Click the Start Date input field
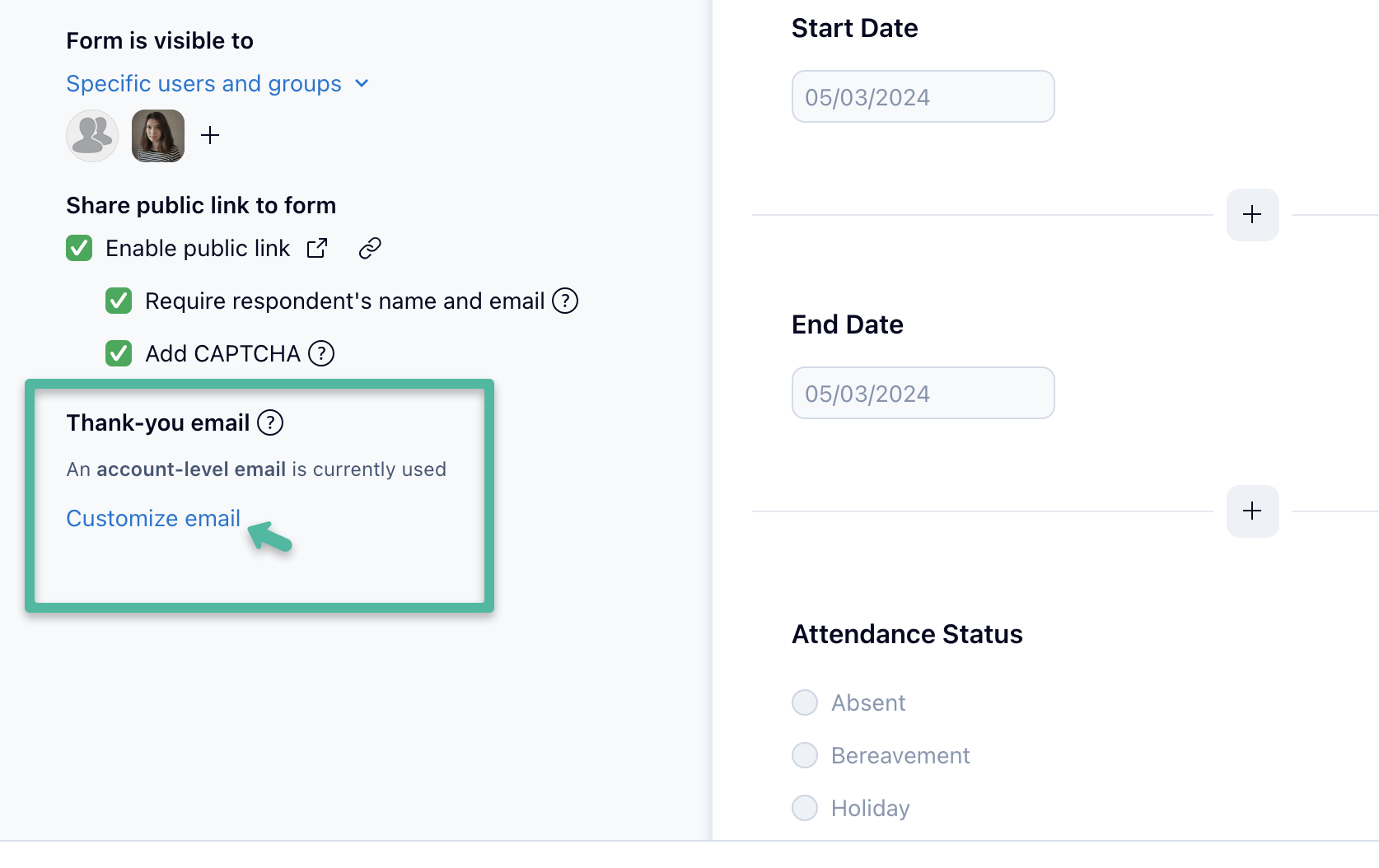The image size is (1379, 868). tap(923, 97)
